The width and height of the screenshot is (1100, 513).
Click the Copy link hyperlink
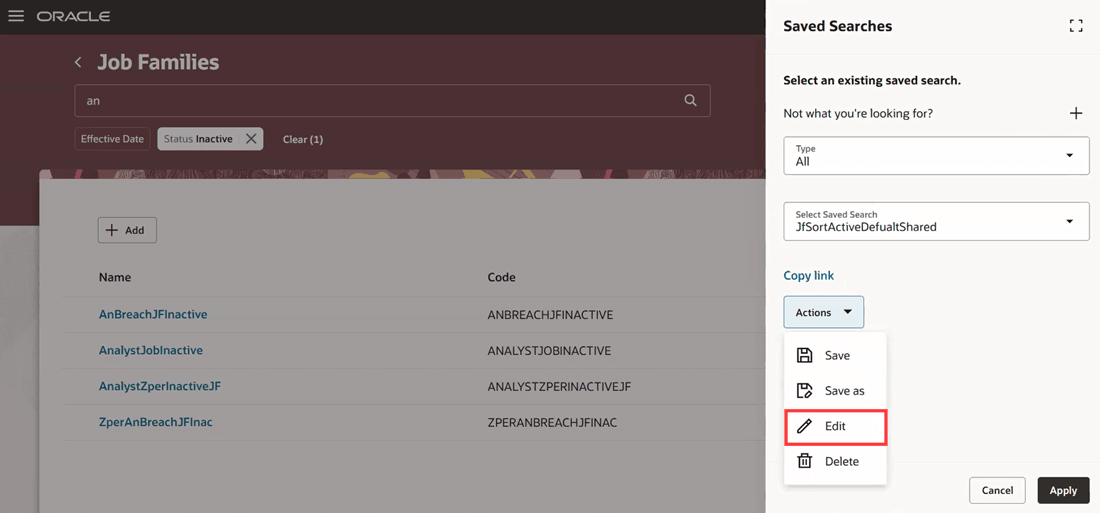[808, 276]
